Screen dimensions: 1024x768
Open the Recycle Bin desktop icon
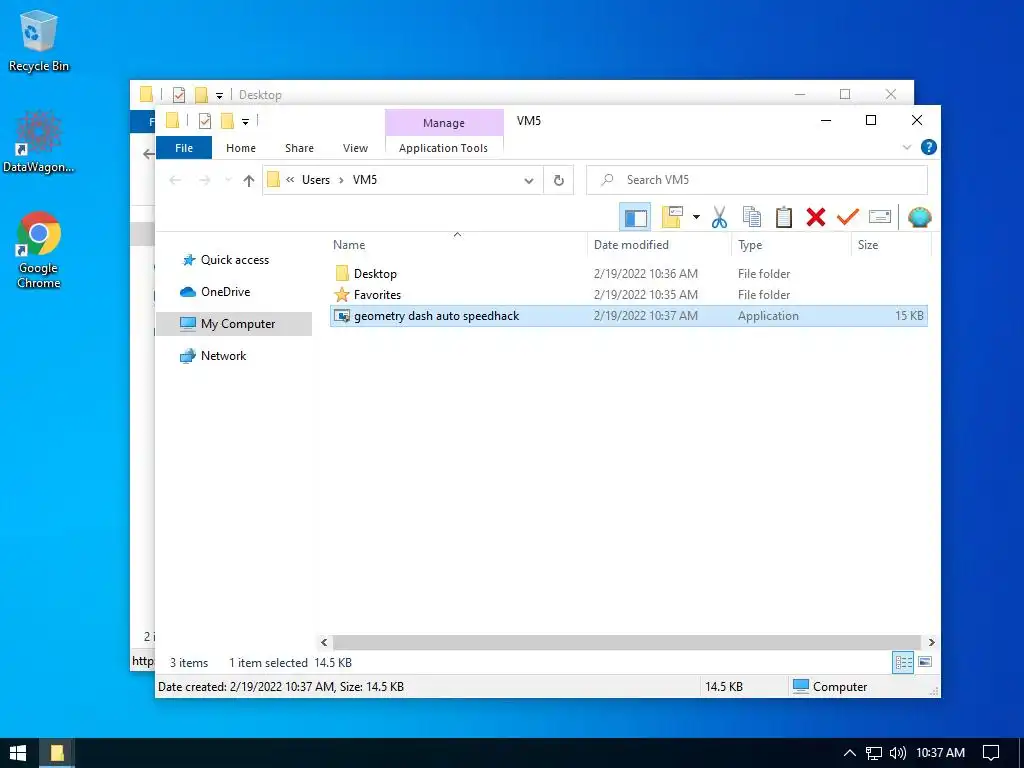[x=39, y=41]
